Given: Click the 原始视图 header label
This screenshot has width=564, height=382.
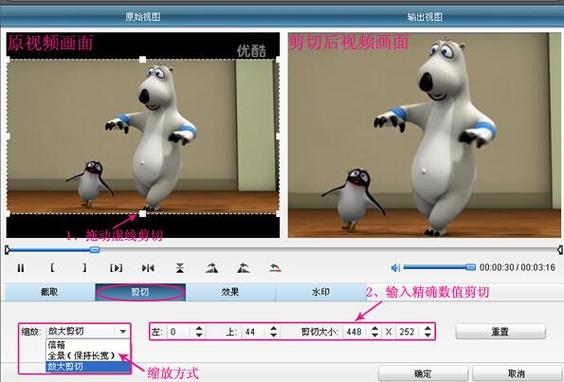Looking at the screenshot, I should (143, 17).
